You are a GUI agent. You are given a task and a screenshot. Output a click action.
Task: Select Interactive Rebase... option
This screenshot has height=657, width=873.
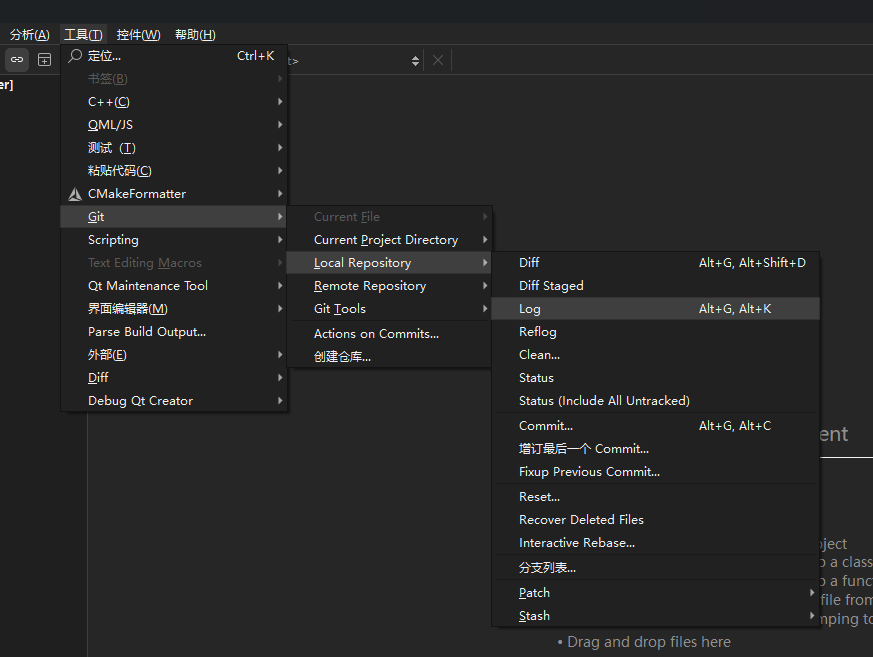click(x=577, y=543)
